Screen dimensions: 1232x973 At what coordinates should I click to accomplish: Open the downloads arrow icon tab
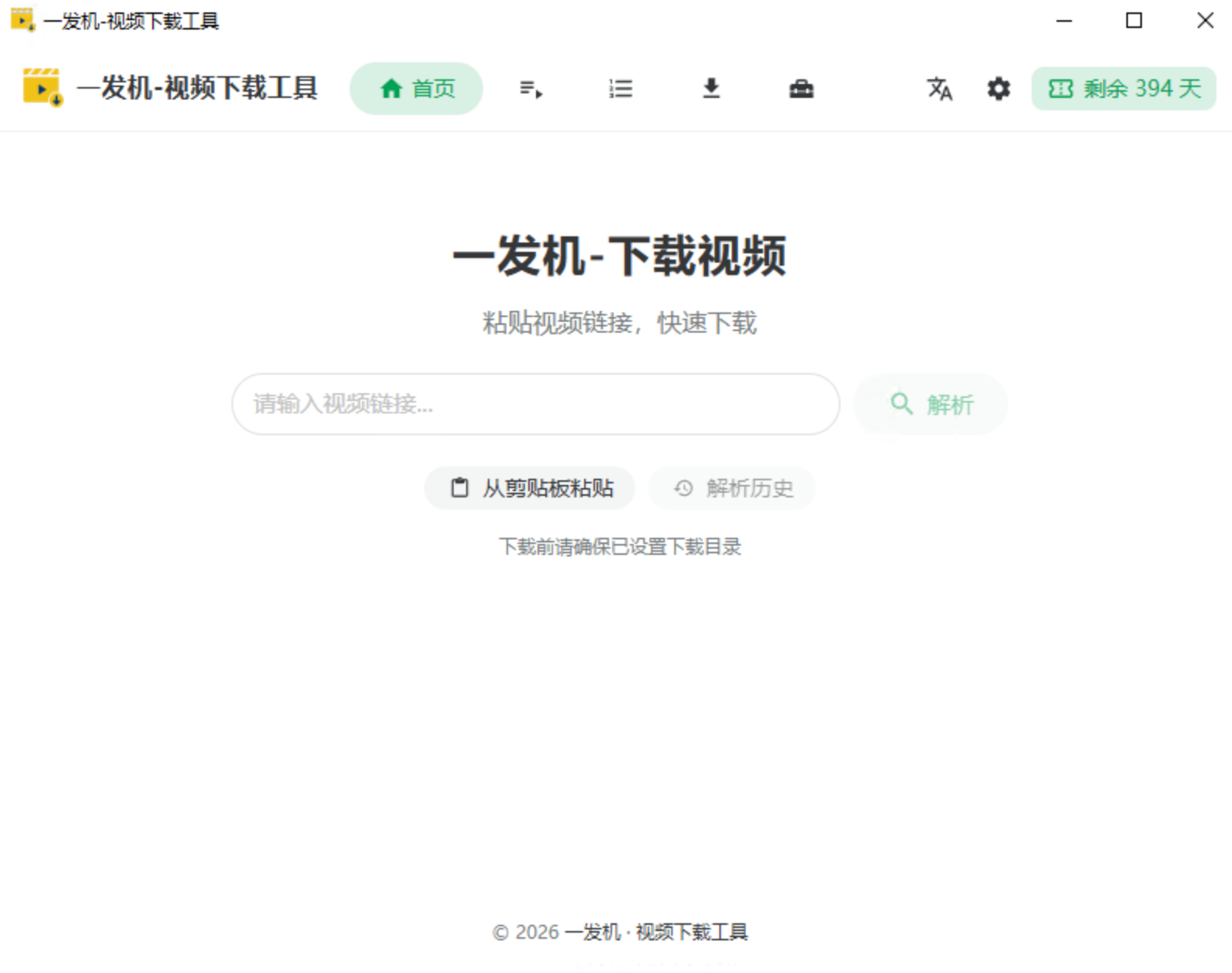[x=711, y=89]
